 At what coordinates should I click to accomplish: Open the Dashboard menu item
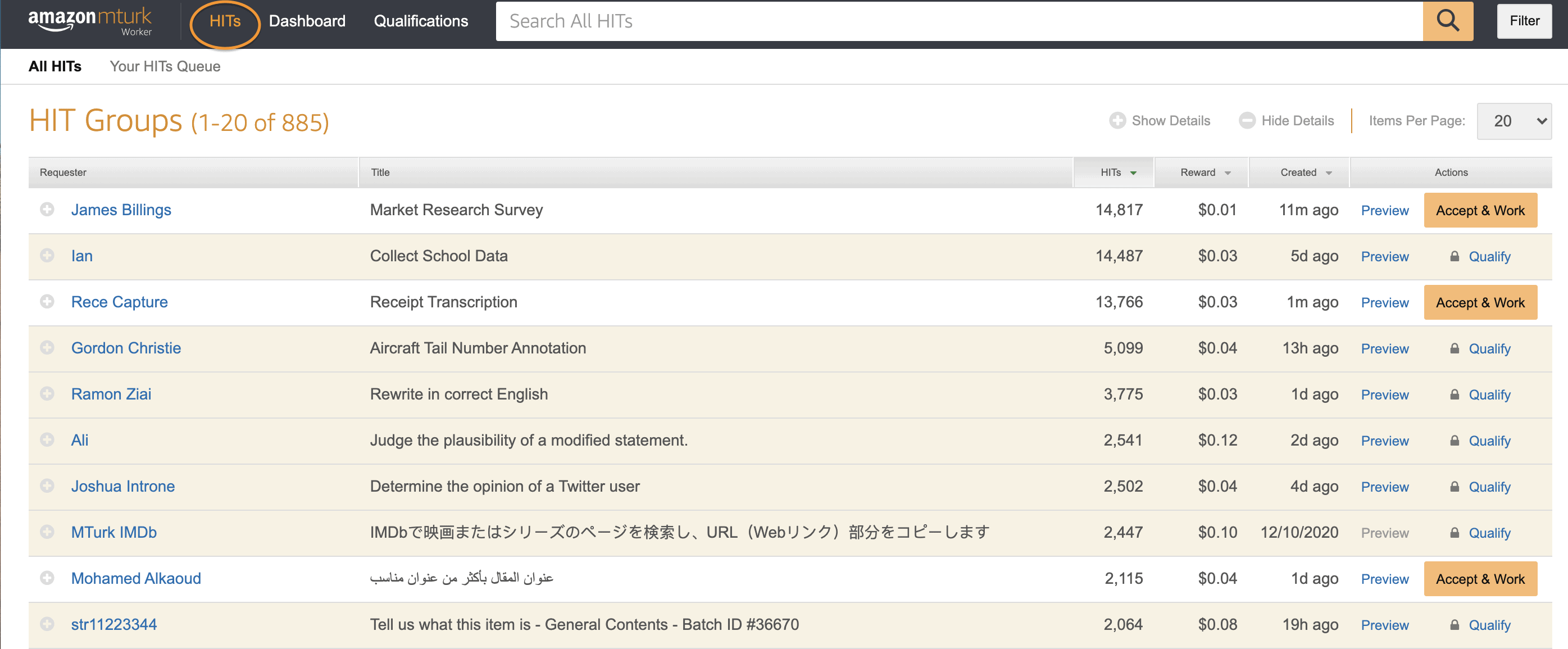tap(307, 21)
